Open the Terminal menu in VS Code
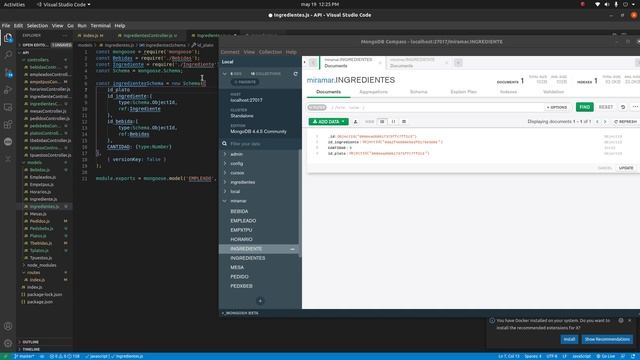 coord(100,25)
